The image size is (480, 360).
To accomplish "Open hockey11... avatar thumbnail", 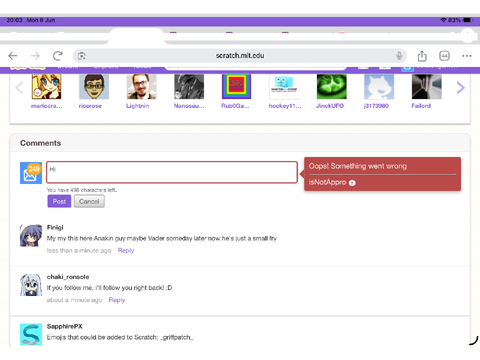I will pos(284,87).
